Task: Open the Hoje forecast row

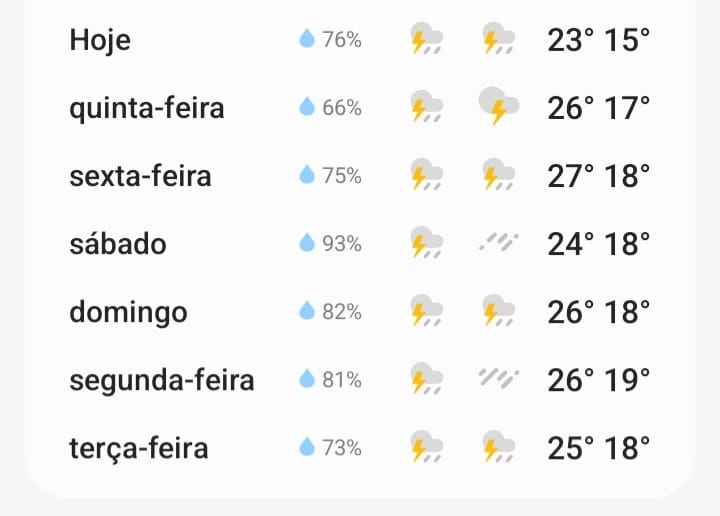Action: coord(360,39)
